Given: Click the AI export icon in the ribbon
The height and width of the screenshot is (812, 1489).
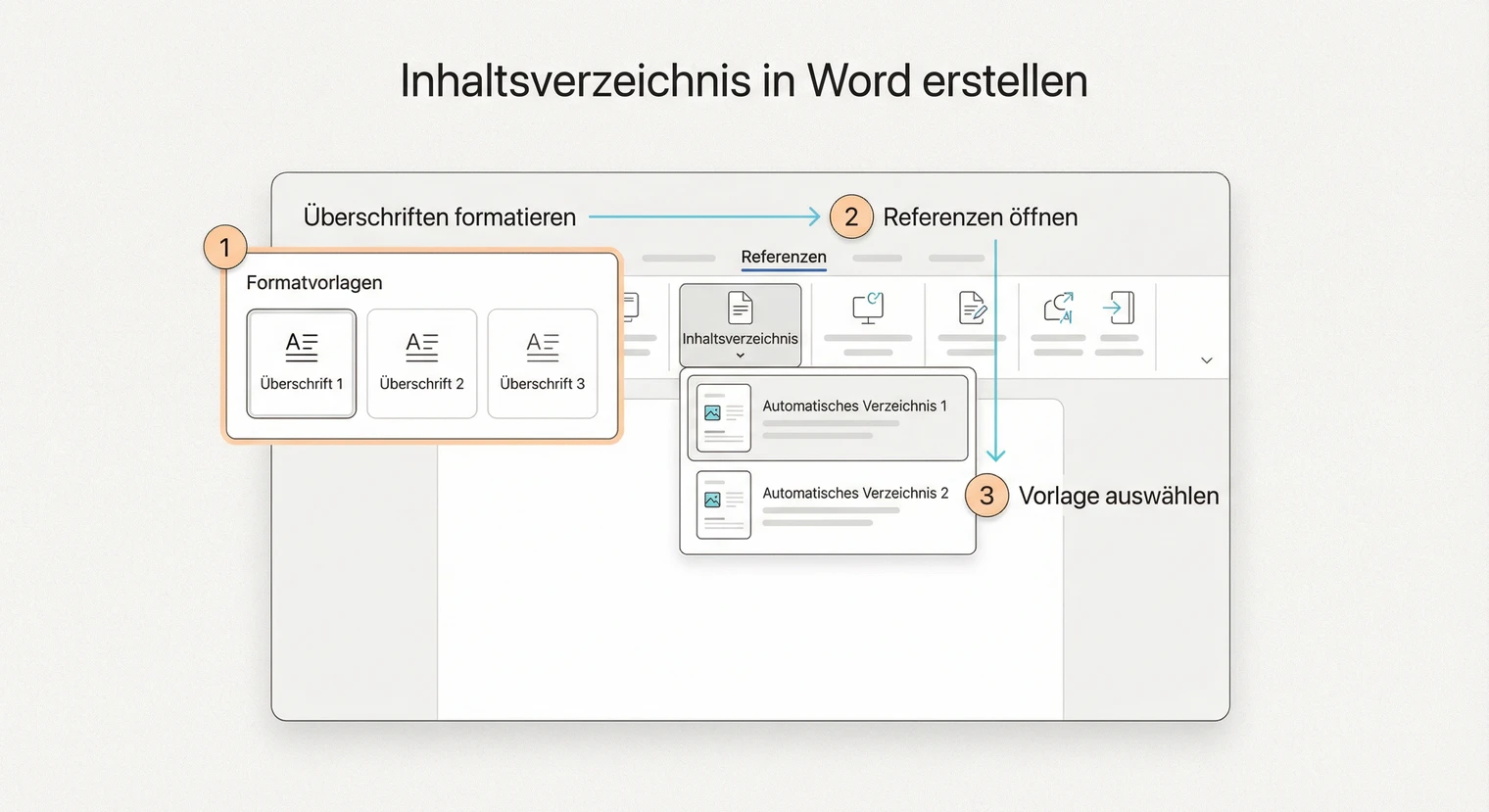Looking at the screenshot, I should (x=1059, y=308).
